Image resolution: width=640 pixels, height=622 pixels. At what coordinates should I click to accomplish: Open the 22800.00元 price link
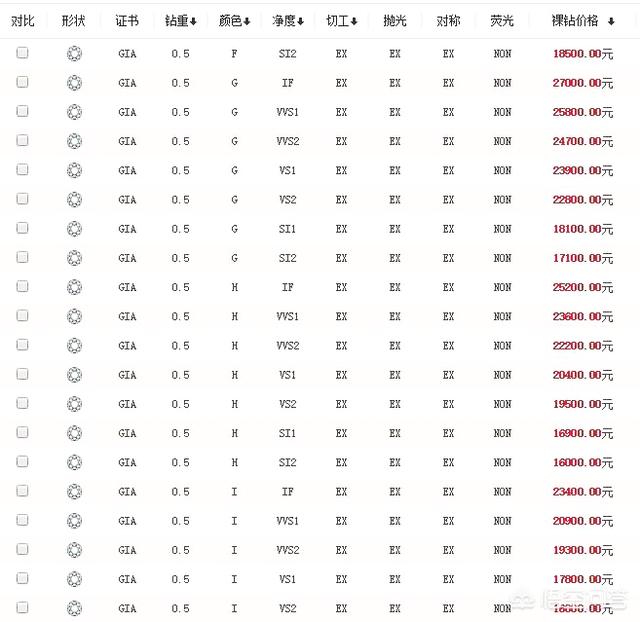point(582,200)
